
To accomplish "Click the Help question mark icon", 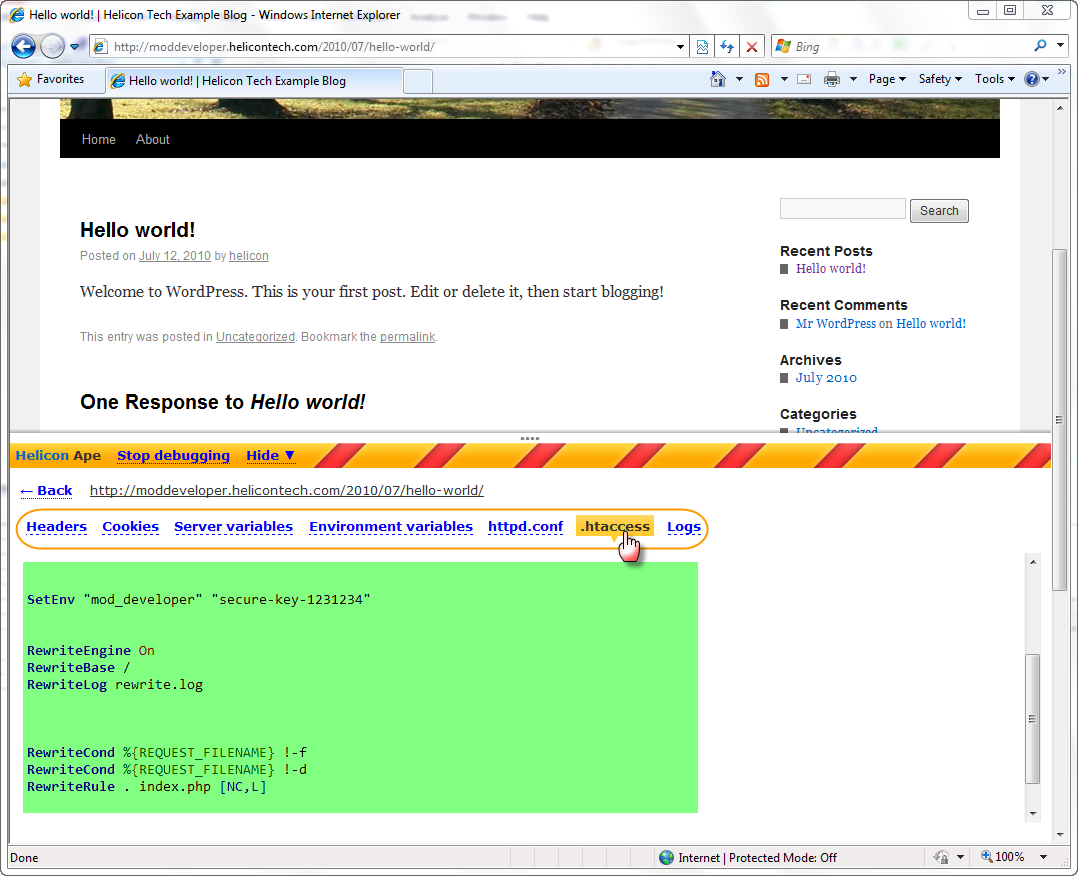I will click(1032, 78).
